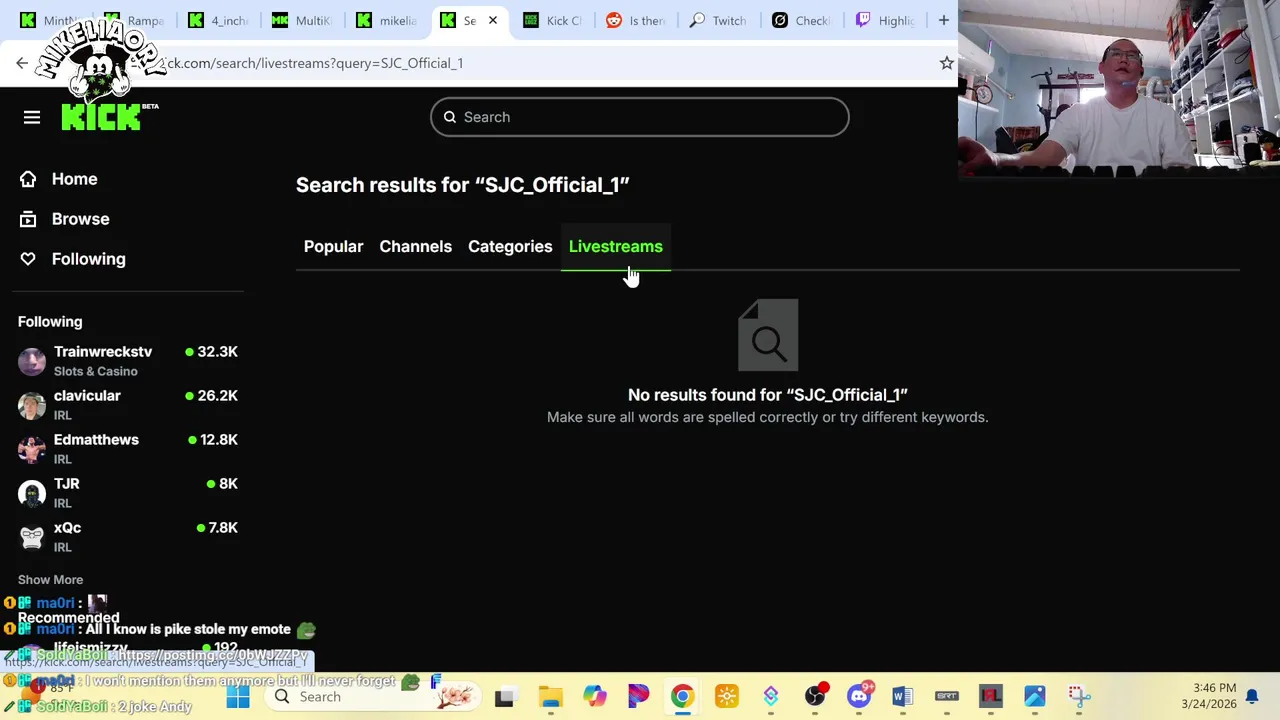Click the Home house icon in sidebar
Screen dimensions: 1280x720
click(x=28, y=179)
